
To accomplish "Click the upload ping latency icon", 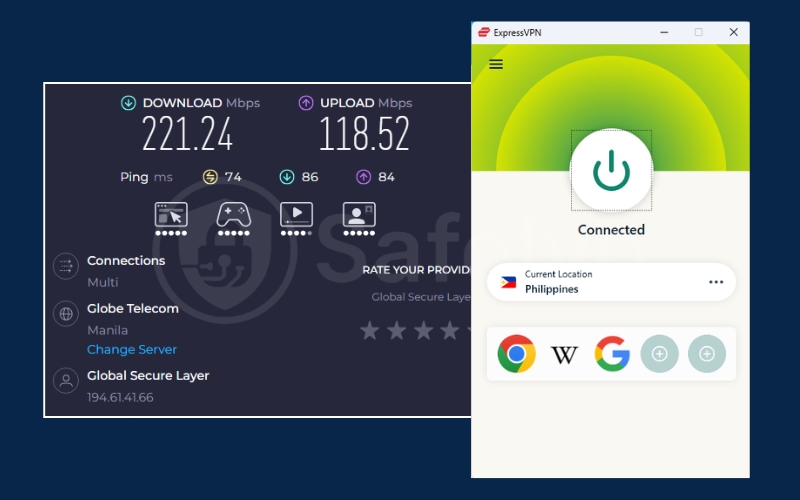I will (x=363, y=177).
